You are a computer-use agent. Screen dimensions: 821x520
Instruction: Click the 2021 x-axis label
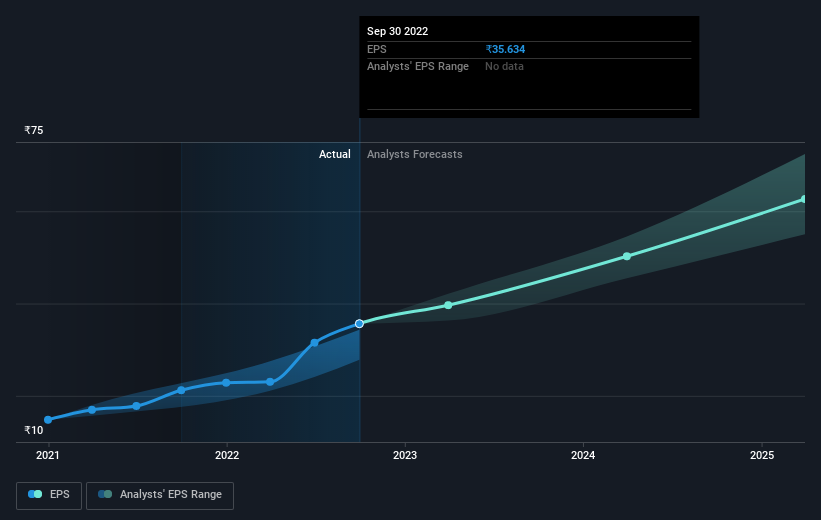pos(48,456)
